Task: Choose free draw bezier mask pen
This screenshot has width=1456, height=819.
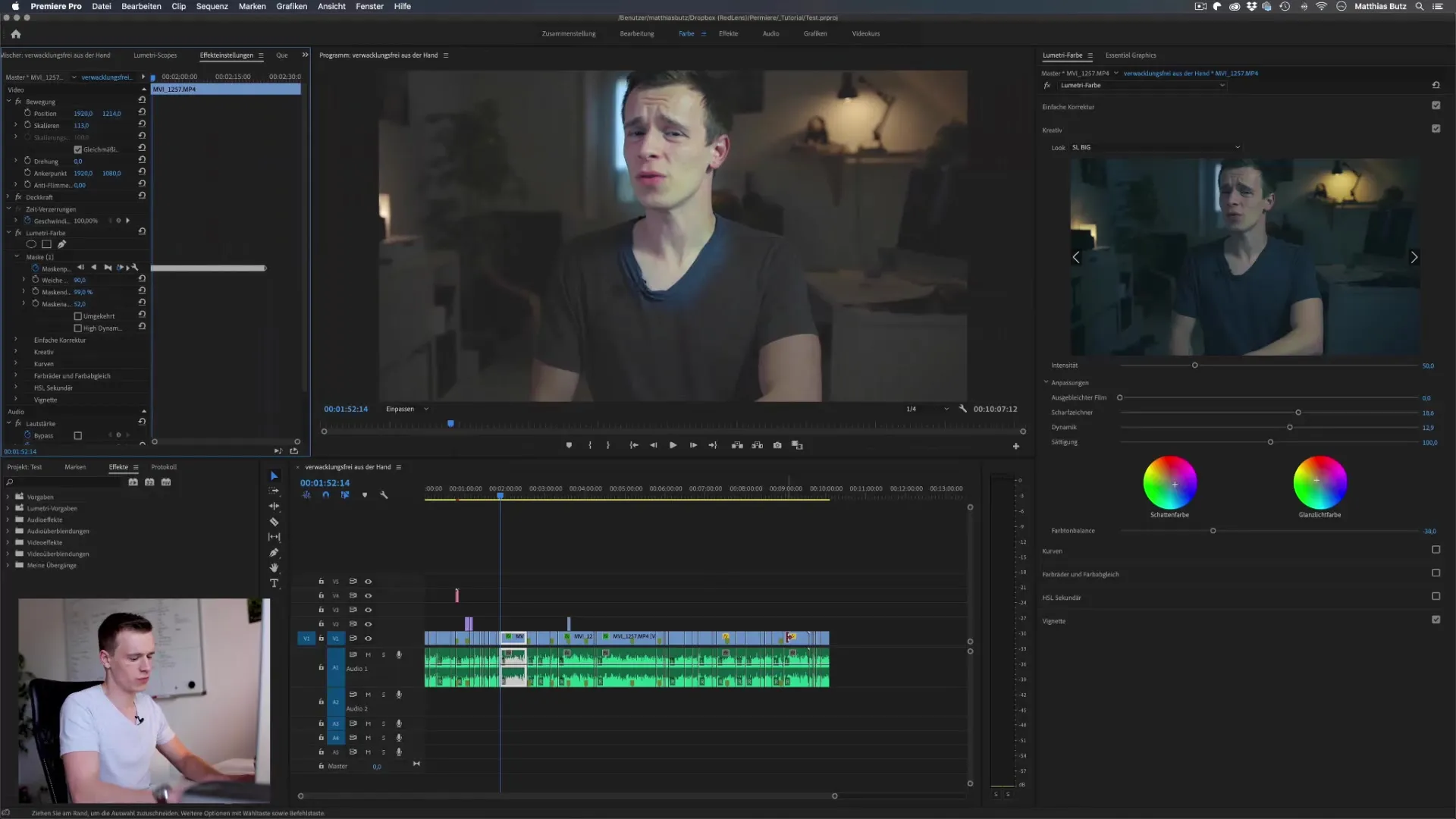Action: 61,244
